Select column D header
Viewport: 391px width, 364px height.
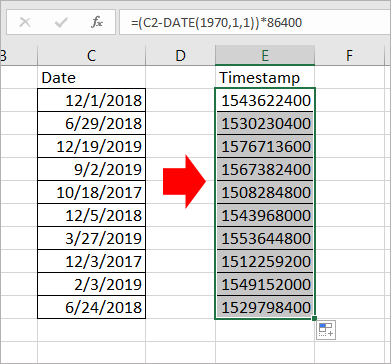(x=180, y=55)
